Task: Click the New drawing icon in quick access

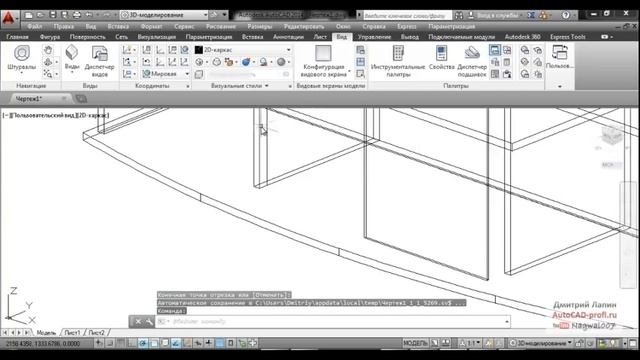Action: tap(29, 15)
